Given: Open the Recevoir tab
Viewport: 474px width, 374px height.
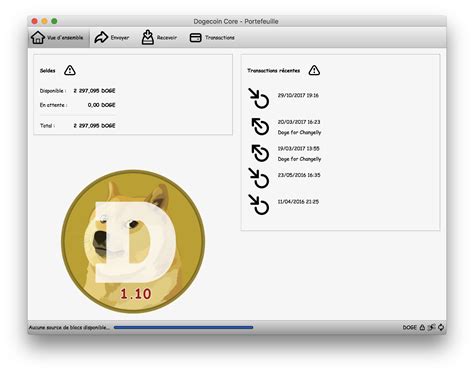Looking at the screenshot, I should (159, 38).
